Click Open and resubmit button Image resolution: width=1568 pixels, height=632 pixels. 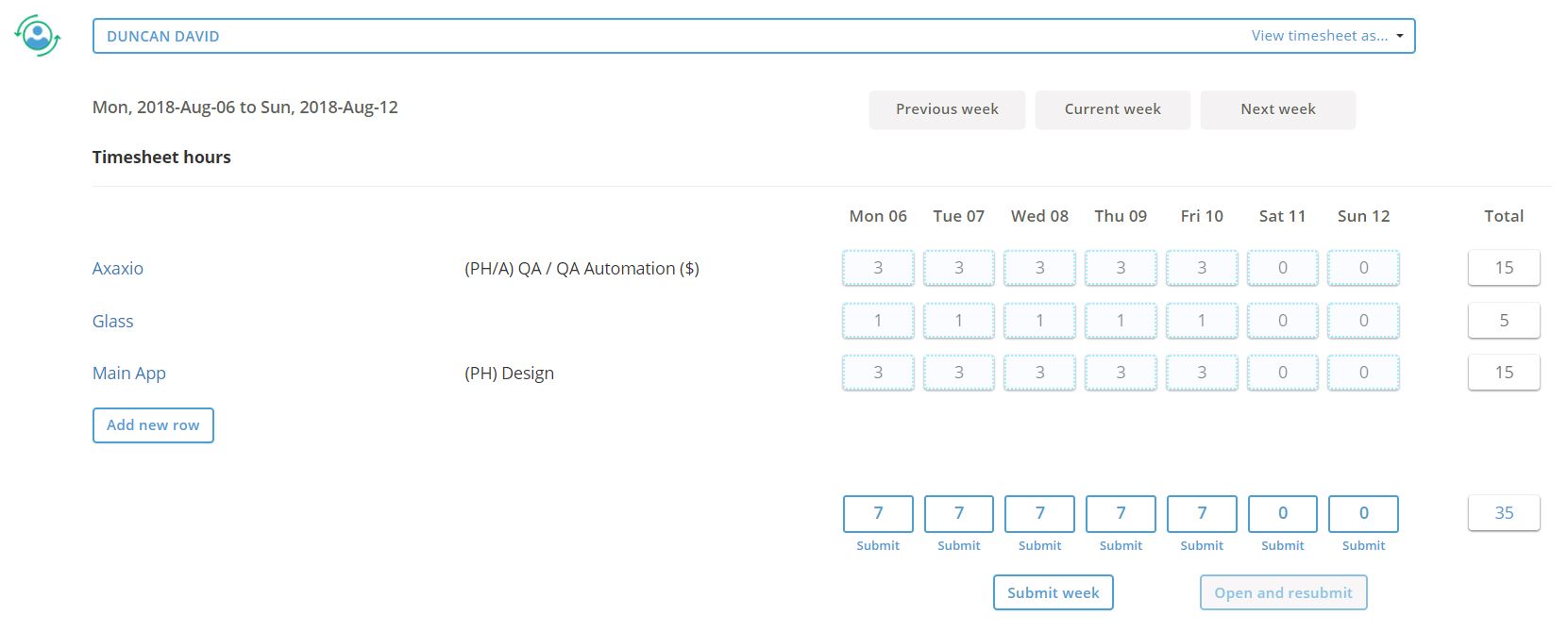pyautogui.click(x=1283, y=593)
